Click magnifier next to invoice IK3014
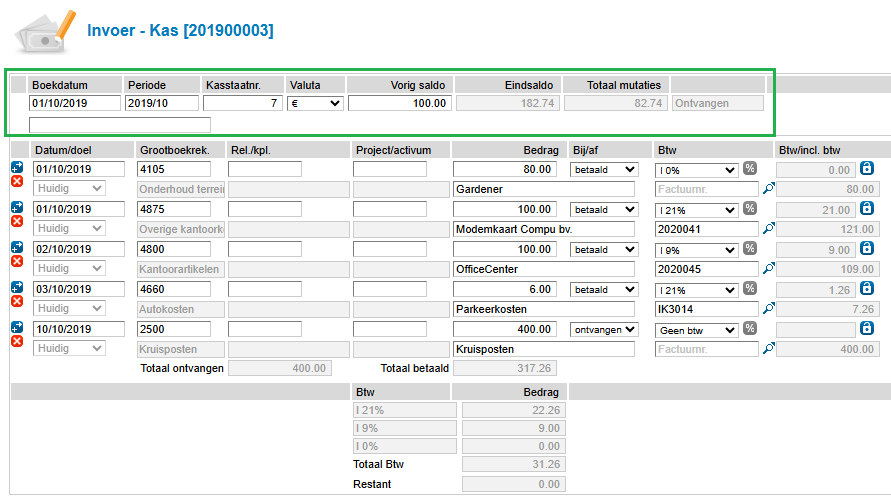The height and width of the screenshot is (500, 891). point(769,308)
